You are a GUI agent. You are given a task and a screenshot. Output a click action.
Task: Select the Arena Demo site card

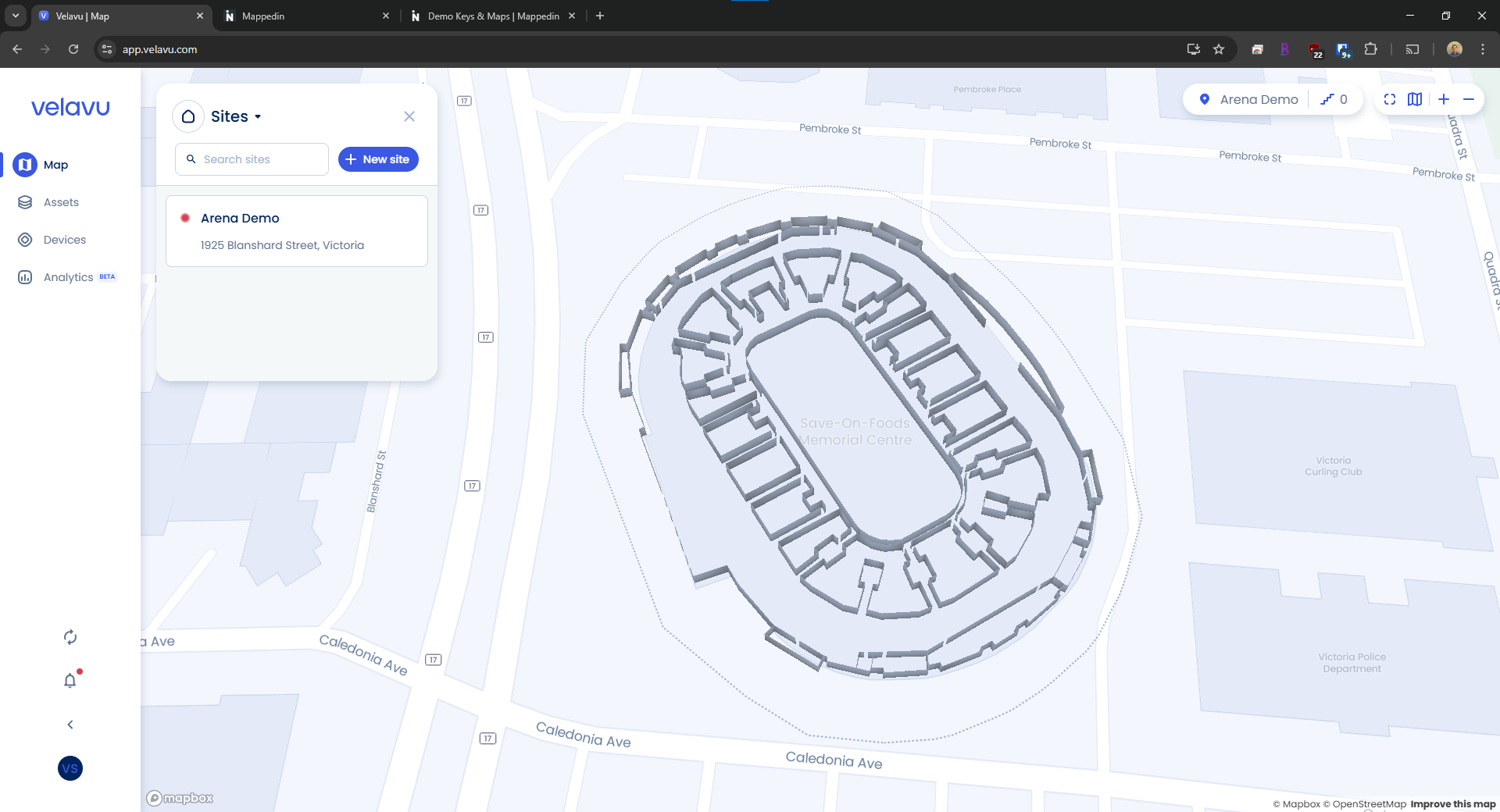point(297,231)
